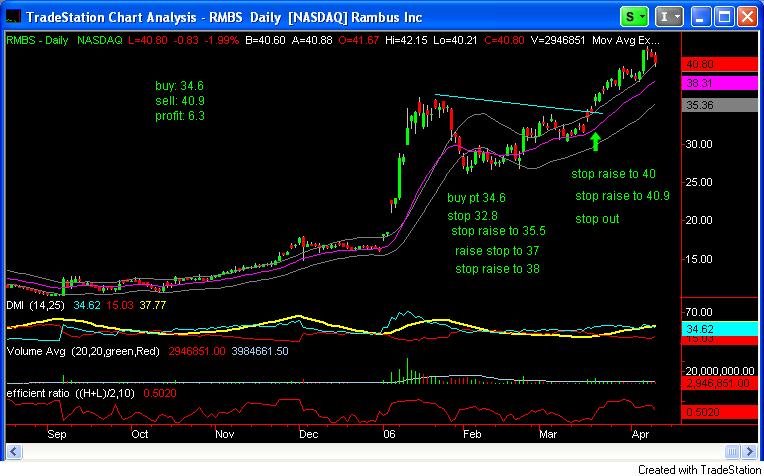Click the "V=2946851" volume text
The image size is (764, 476).
tap(556, 40)
